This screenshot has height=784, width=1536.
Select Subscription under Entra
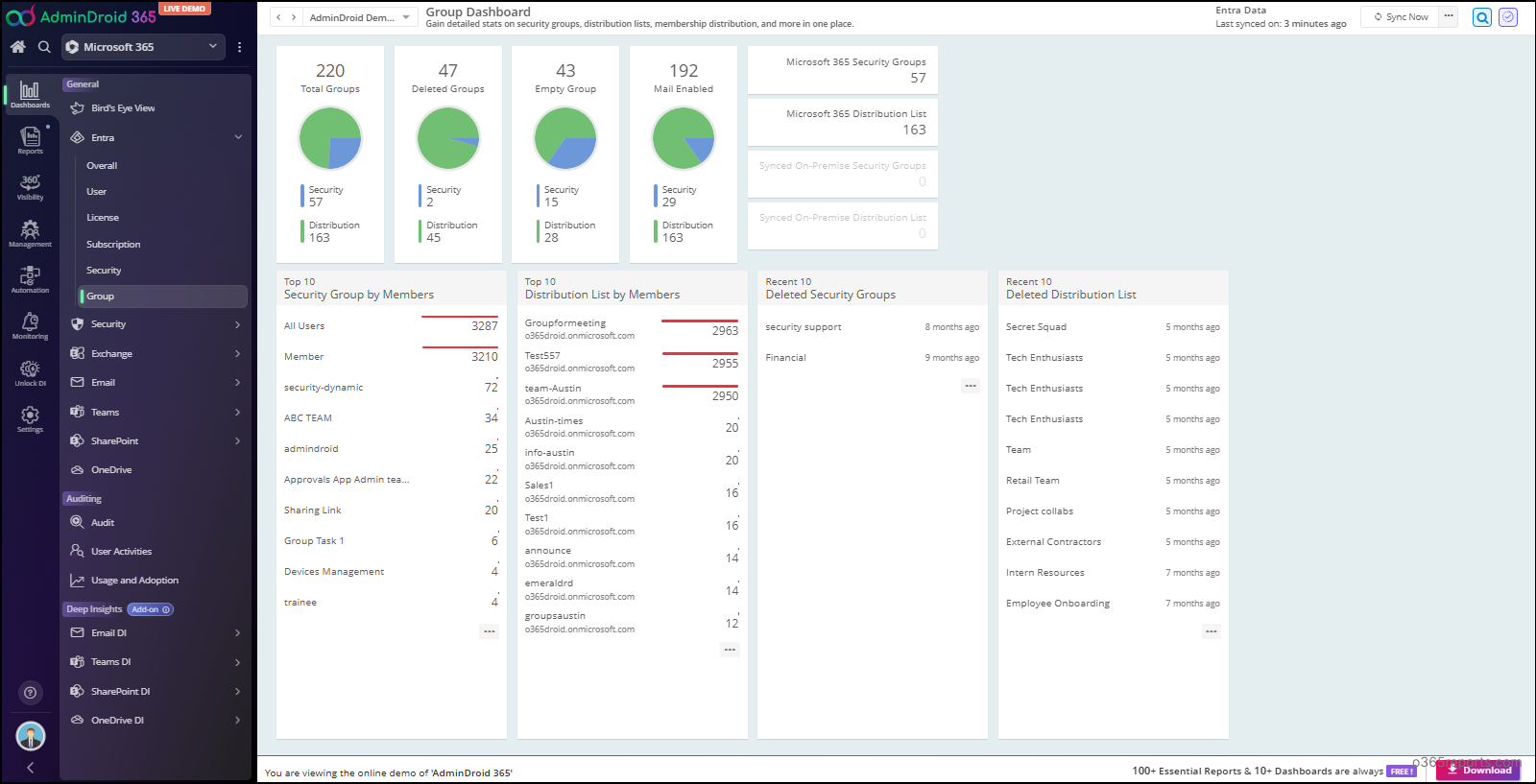[113, 245]
